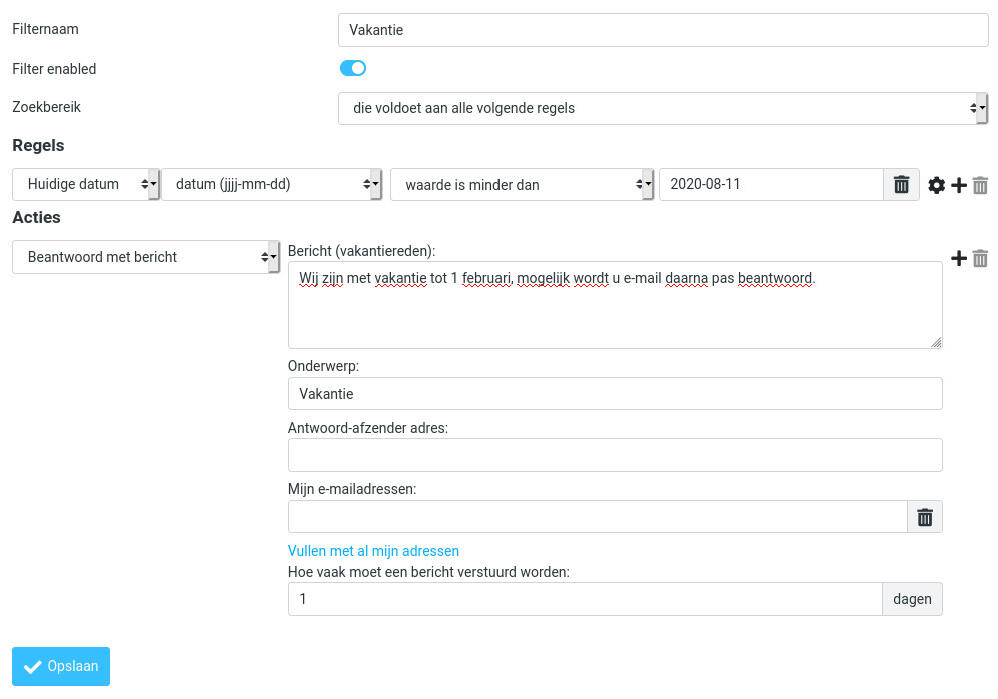Remove the address in Mijn e-mailadressen with trash icon
The width and height of the screenshot is (998, 699).
coord(925,517)
